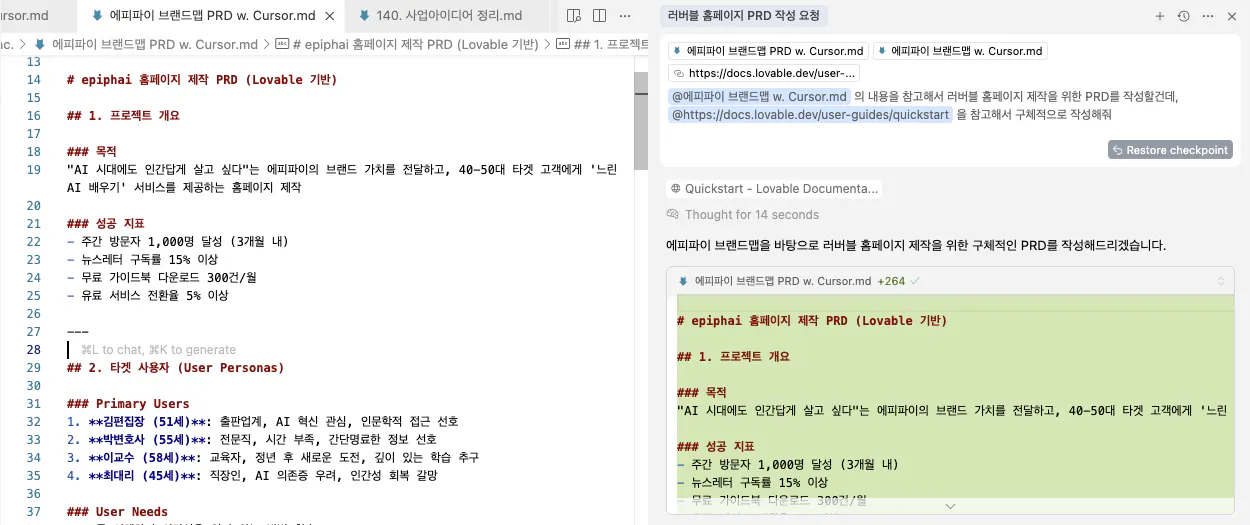Image resolution: width=1250 pixels, height=525 pixels.
Task: Click '- 유료 서비스 전환율 5% 이상' line
Action: (x=147, y=296)
